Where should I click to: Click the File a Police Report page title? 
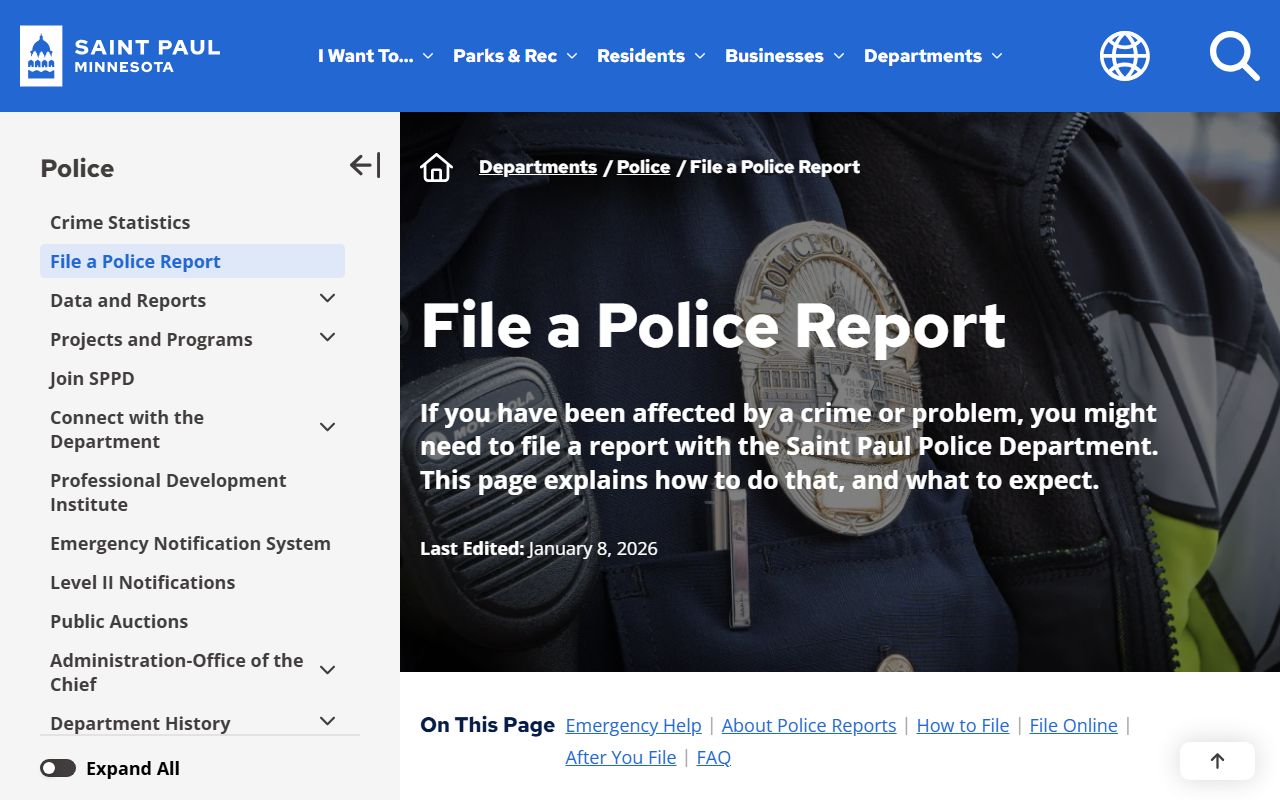point(713,325)
